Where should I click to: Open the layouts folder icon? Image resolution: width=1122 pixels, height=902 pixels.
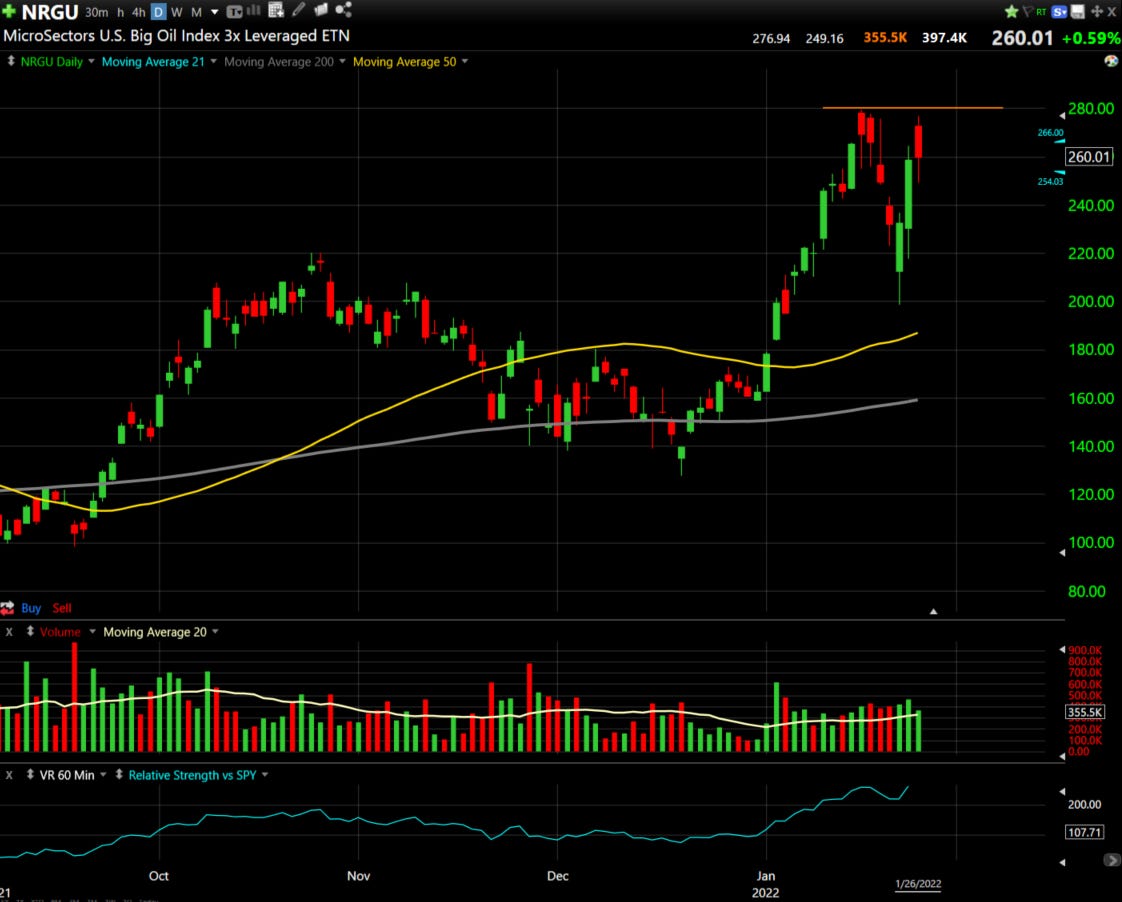pos(321,9)
